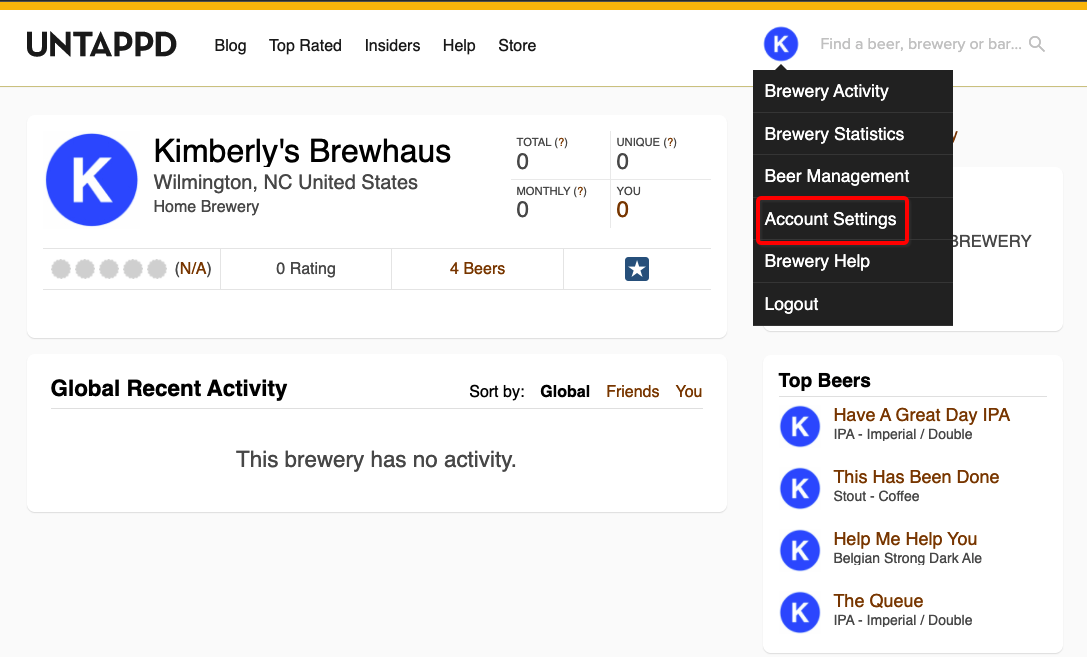Sort activity by Global
This screenshot has height=657, width=1087.
tap(565, 392)
